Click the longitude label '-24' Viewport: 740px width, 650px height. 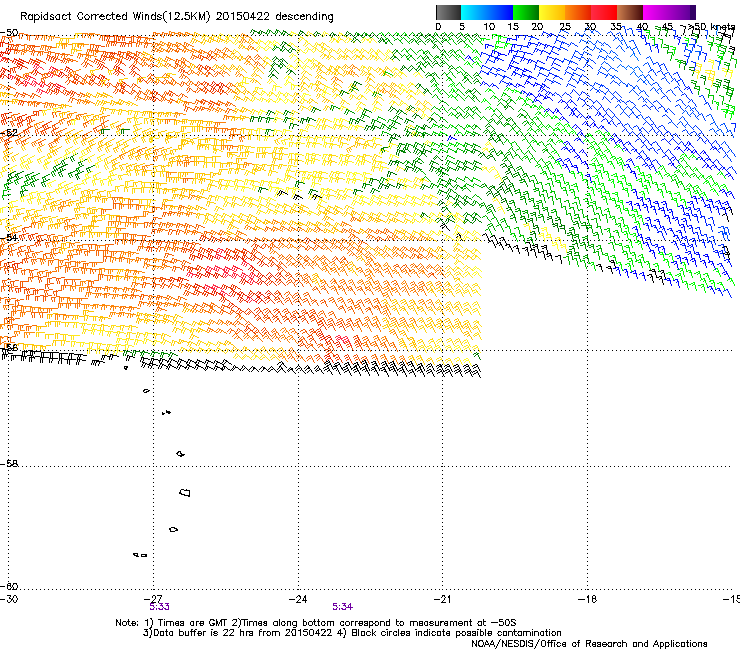pyautogui.click(x=298, y=599)
